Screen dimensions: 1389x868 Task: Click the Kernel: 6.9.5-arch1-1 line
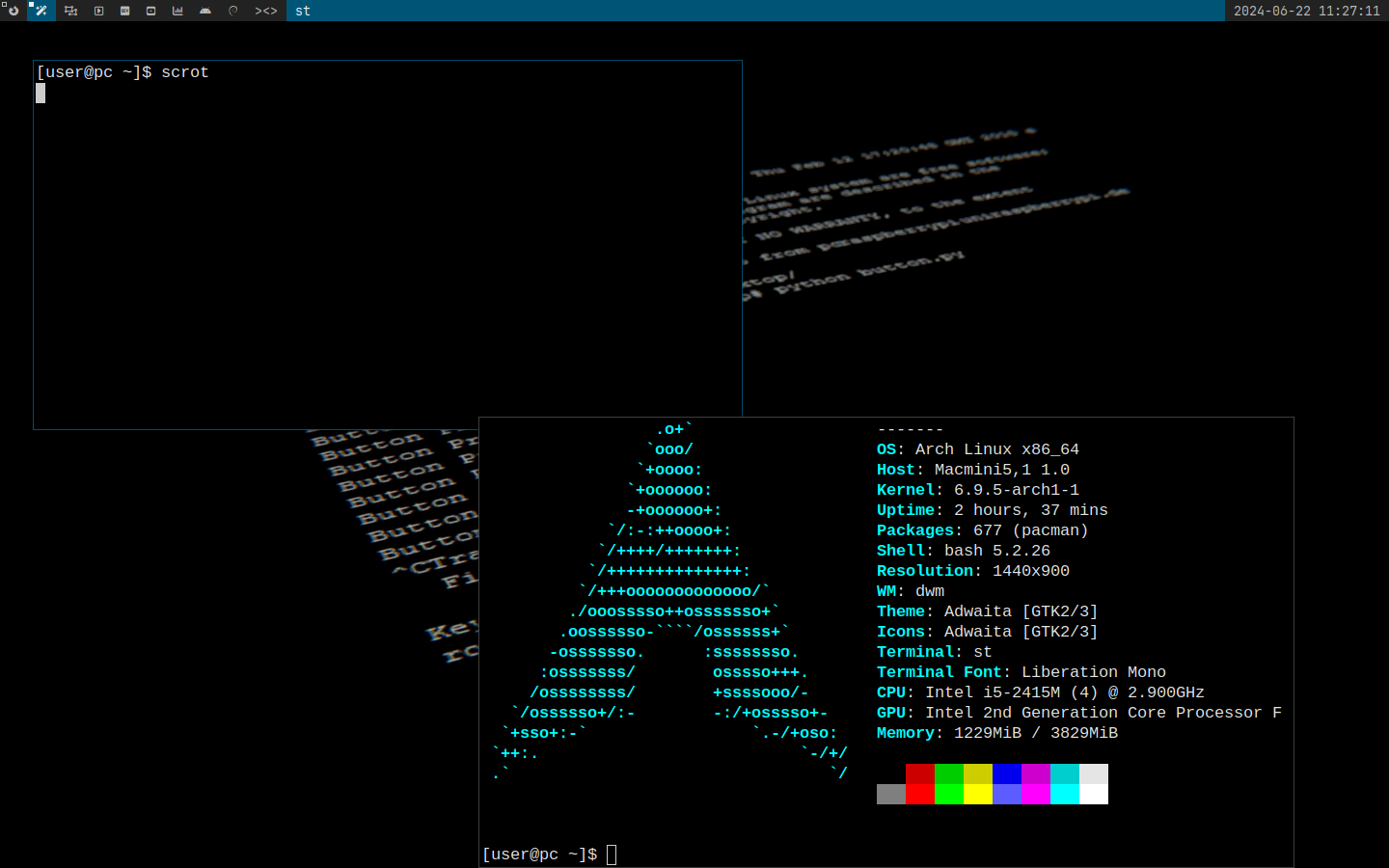click(x=978, y=490)
